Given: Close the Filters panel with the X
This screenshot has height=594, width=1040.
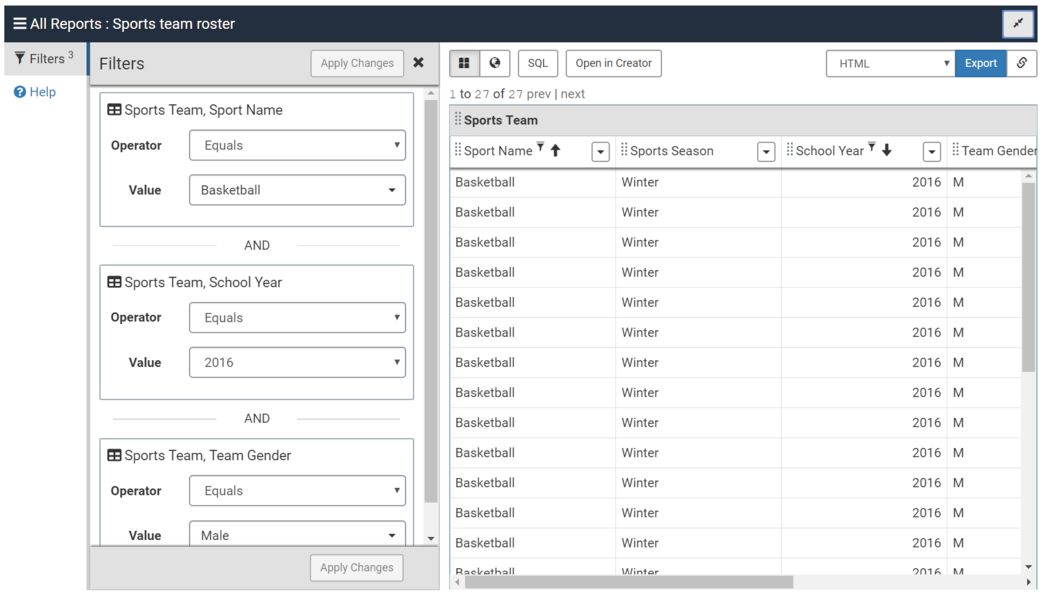Looking at the screenshot, I should tap(418, 63).
